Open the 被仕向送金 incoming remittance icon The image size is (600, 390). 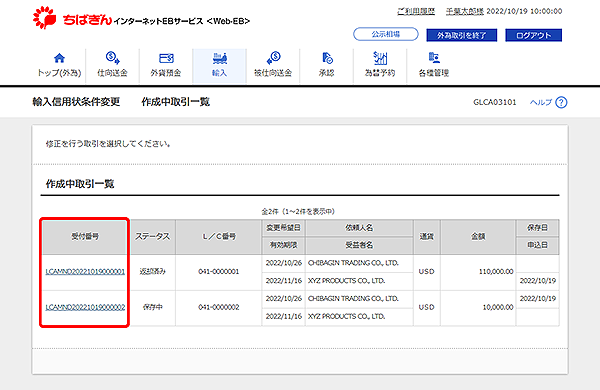click(273, 58)
